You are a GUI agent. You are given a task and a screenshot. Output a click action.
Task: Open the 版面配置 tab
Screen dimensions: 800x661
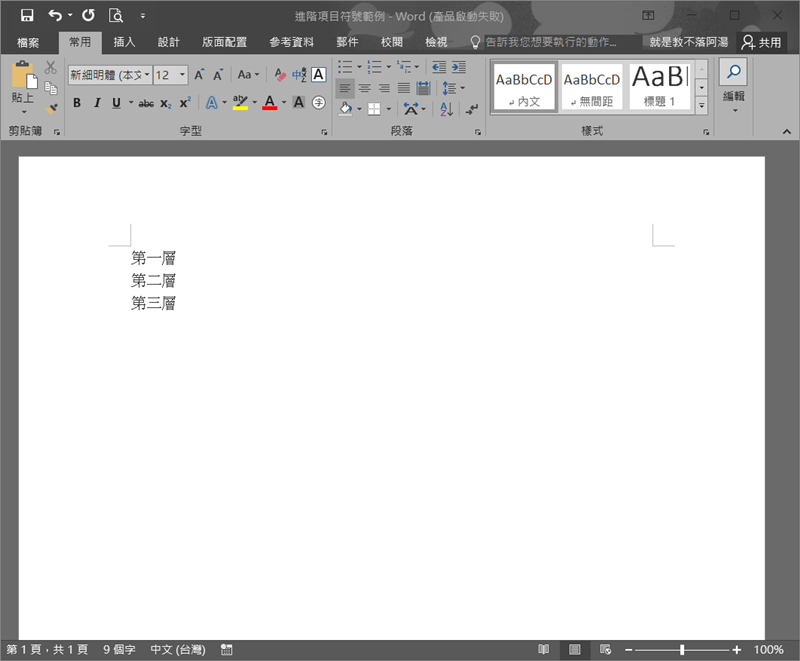[x=224, y=42]
